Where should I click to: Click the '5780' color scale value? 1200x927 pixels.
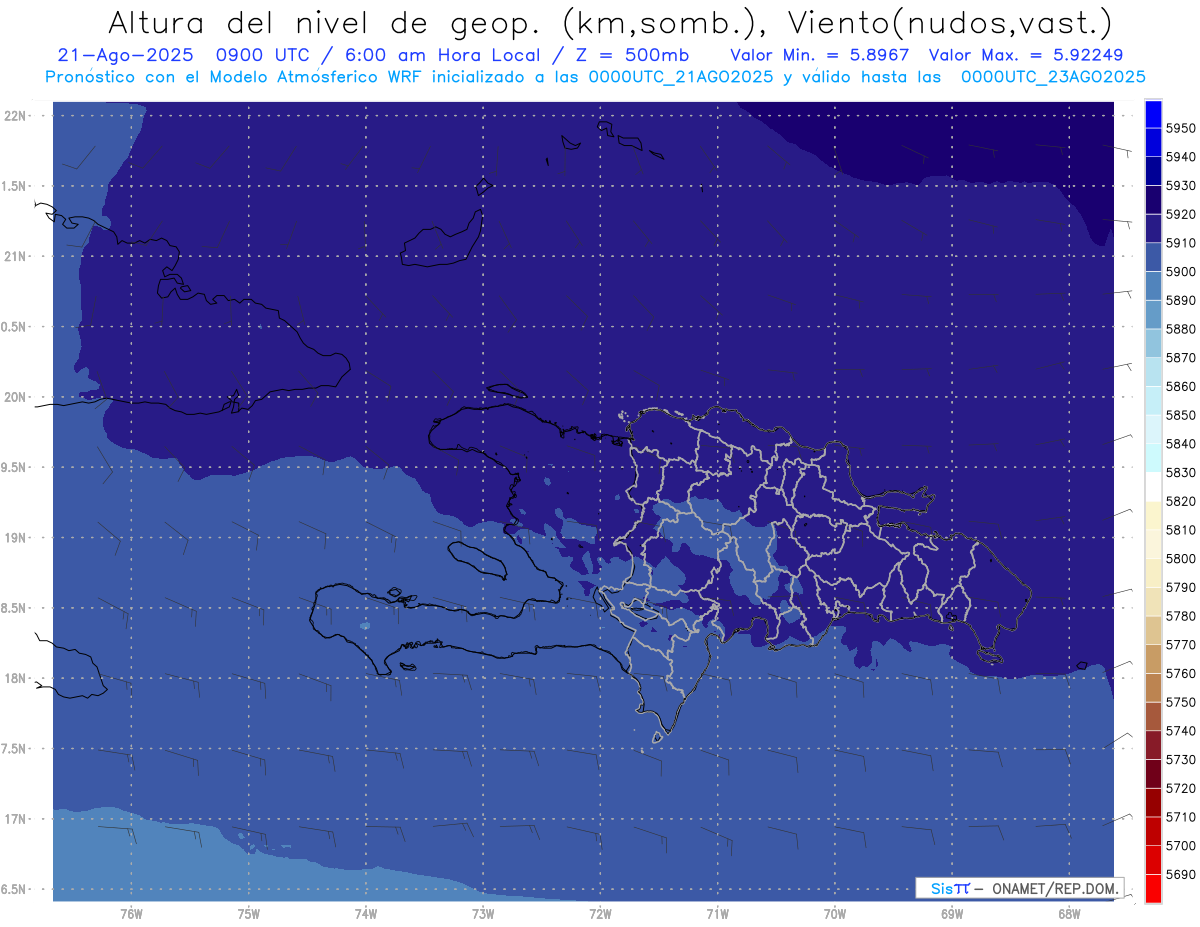1181,616
